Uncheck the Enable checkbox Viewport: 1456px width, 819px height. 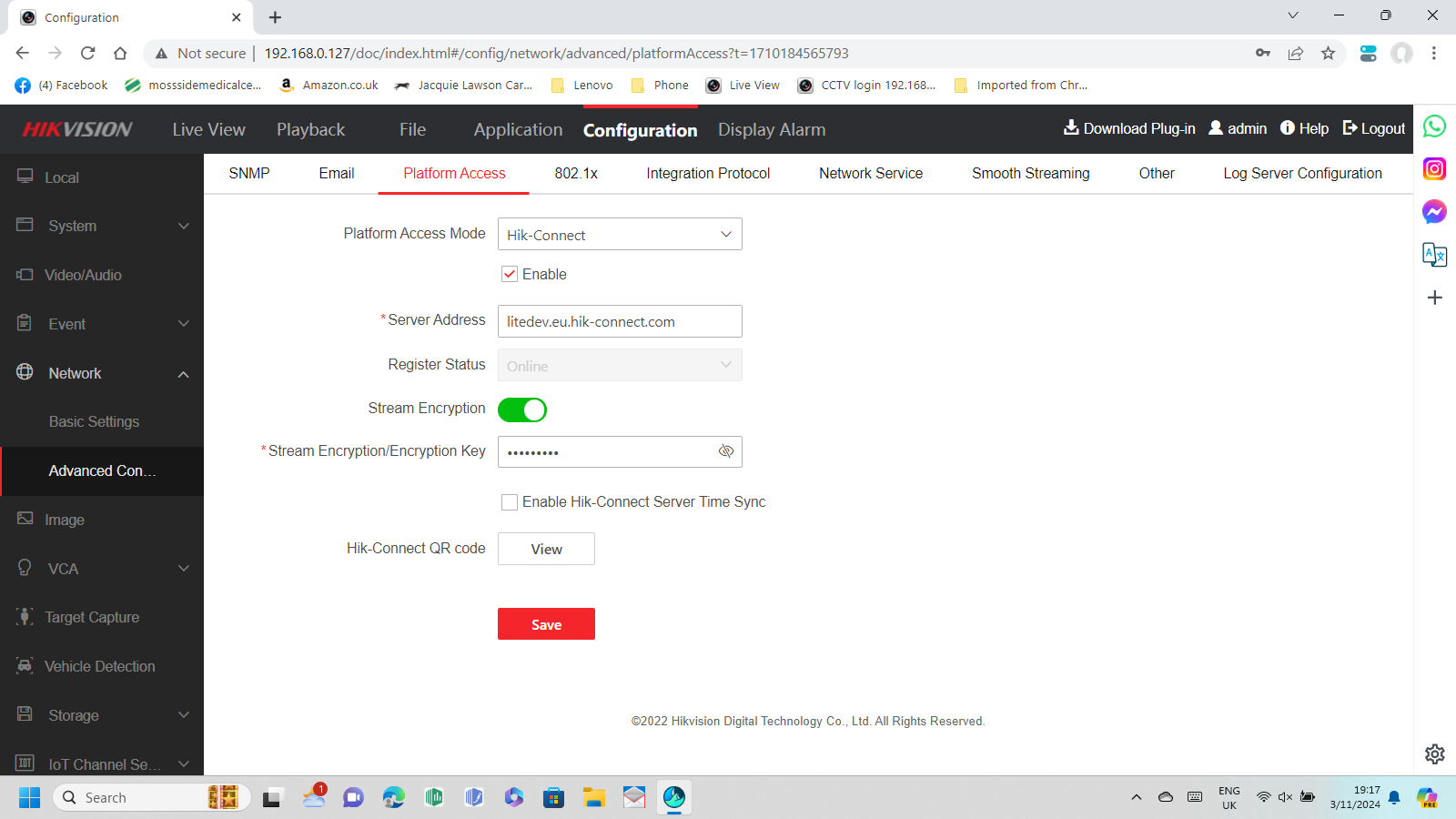point(510,274)
